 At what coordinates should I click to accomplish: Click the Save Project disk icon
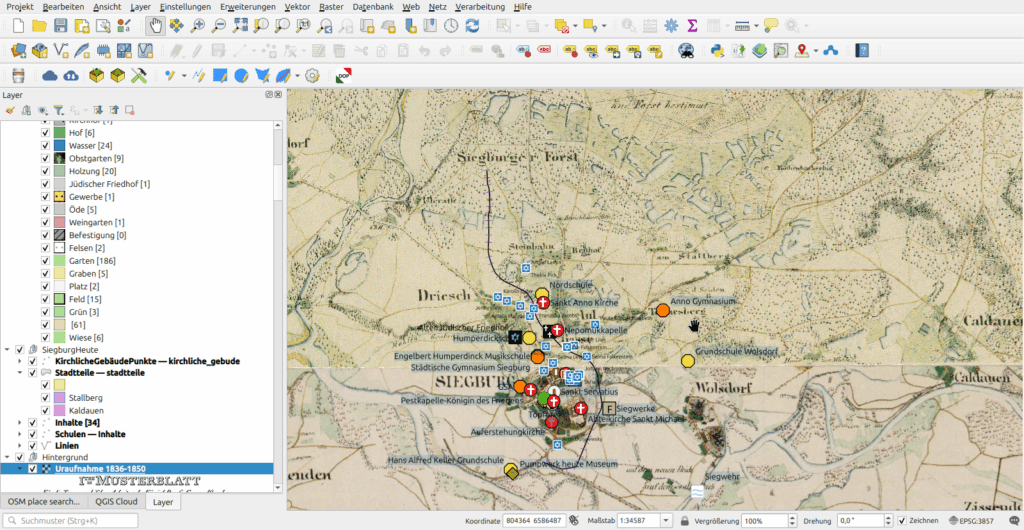(x=61, y=25)
